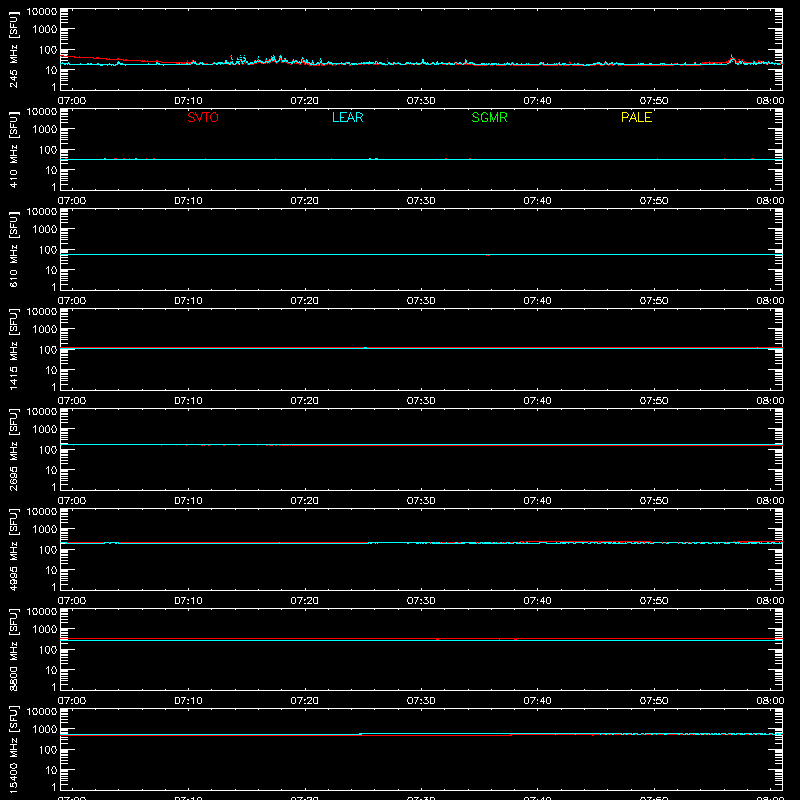
Task: Click the 100 y-axis label on 8800 MHz plot
Action: click(x=48, y=650)
